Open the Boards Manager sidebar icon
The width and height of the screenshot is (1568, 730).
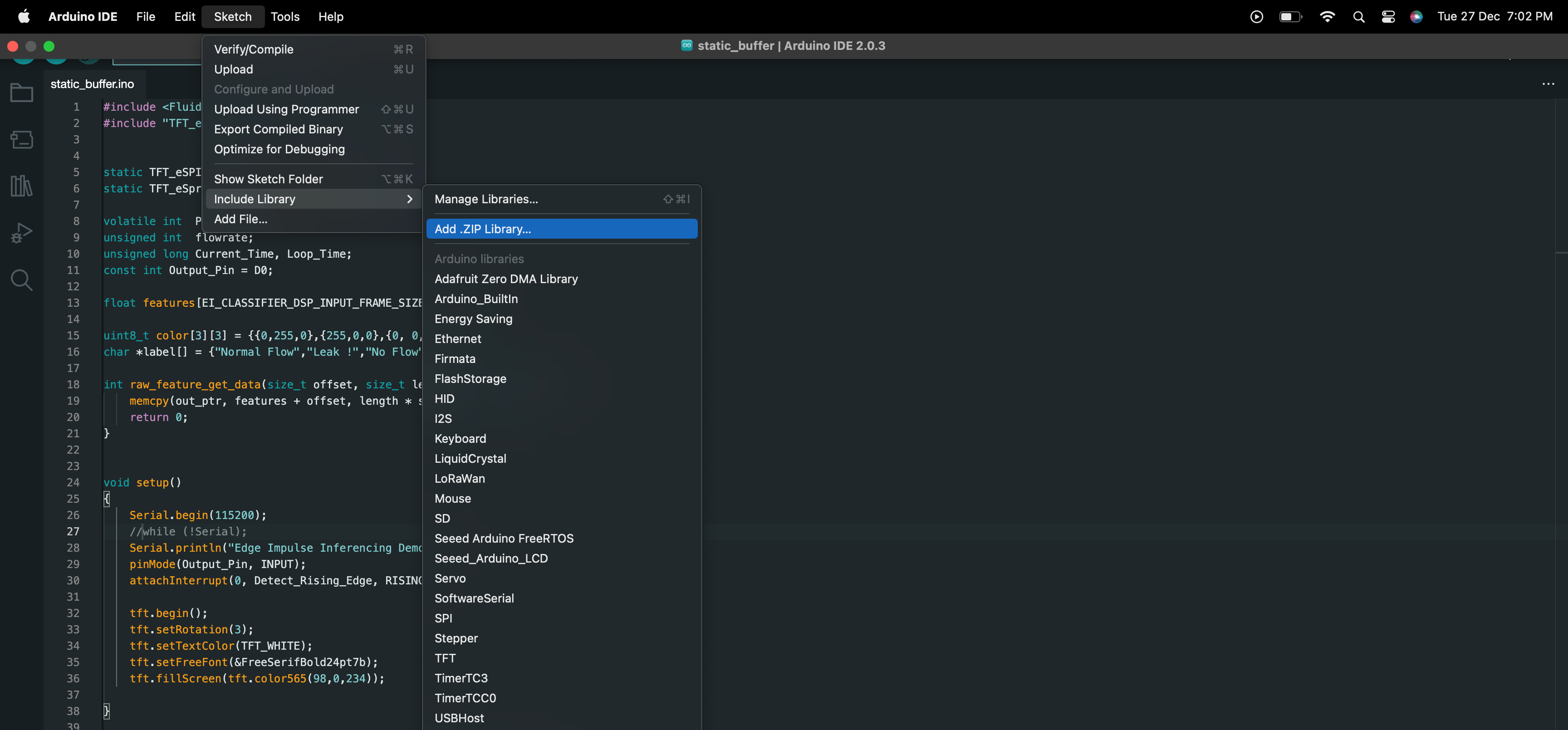22,139
